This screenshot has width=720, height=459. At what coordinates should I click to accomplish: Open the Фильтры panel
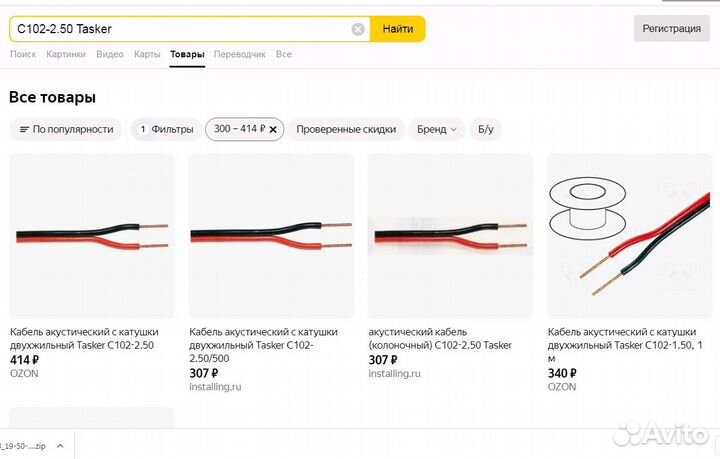(x=165, y=129)
